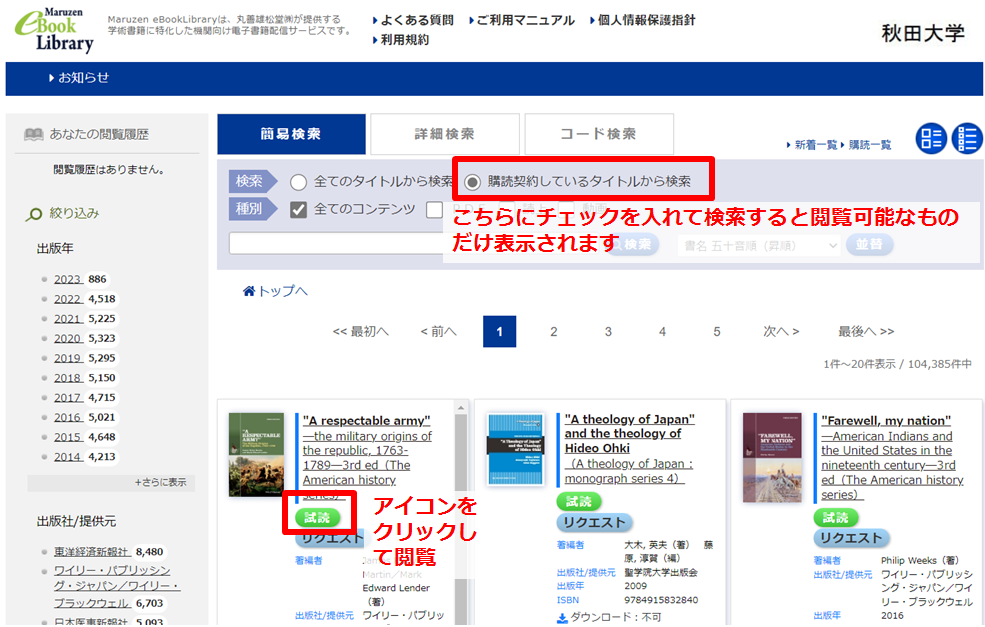The height and width of the screenshot is (627, 985).
Task: Filter by publication year 2014
Action: pos(68,457)
